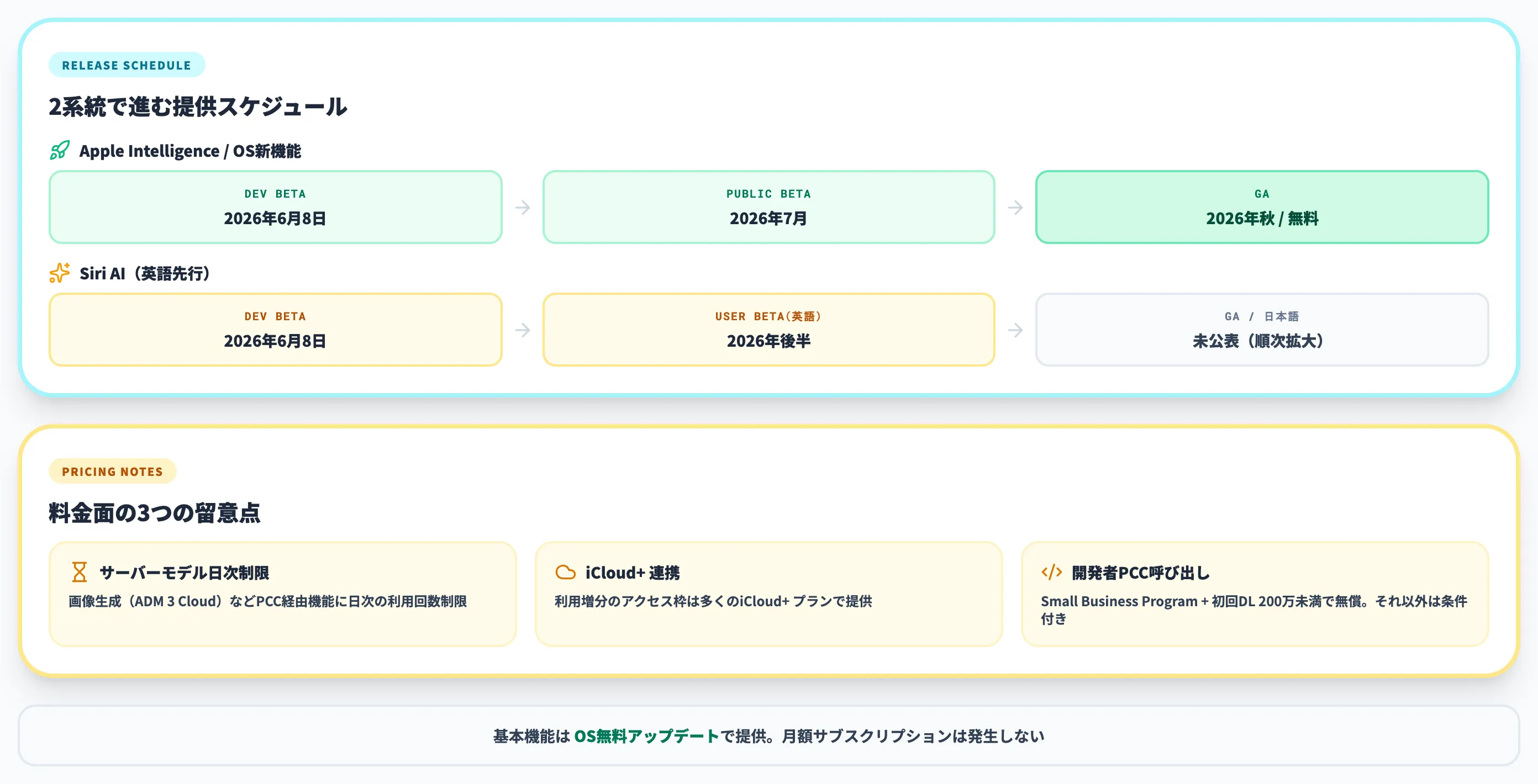Click the arrow after Siri AI DEV BETA
Viewport: 1538px width, 784px height.
click(x=523, y=330)
